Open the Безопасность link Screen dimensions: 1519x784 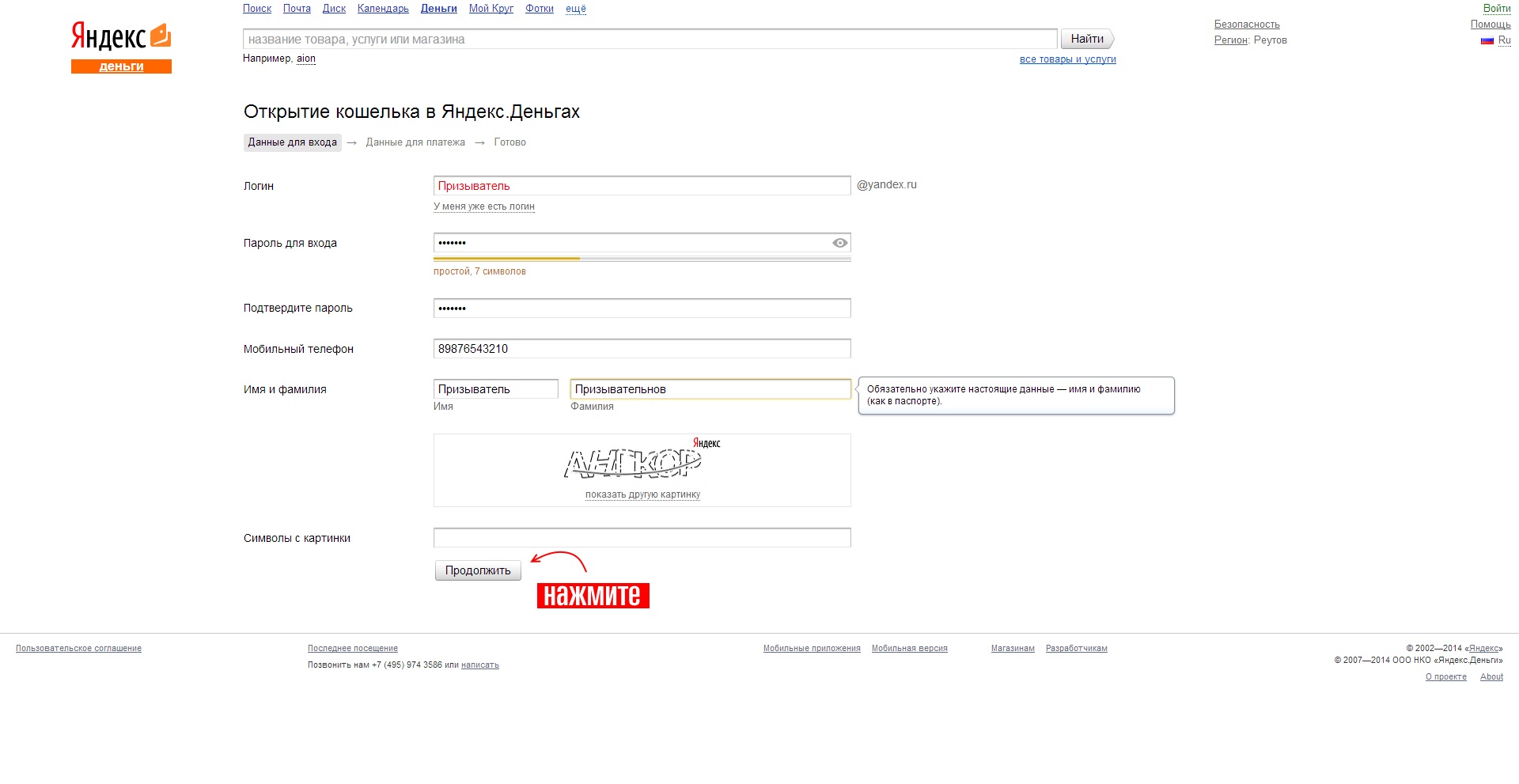coord(1247,25)
